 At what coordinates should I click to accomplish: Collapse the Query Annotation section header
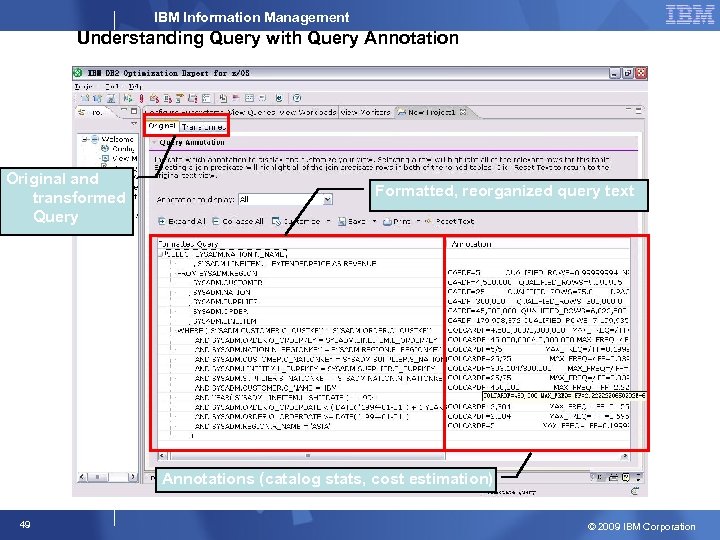(154, 142)
